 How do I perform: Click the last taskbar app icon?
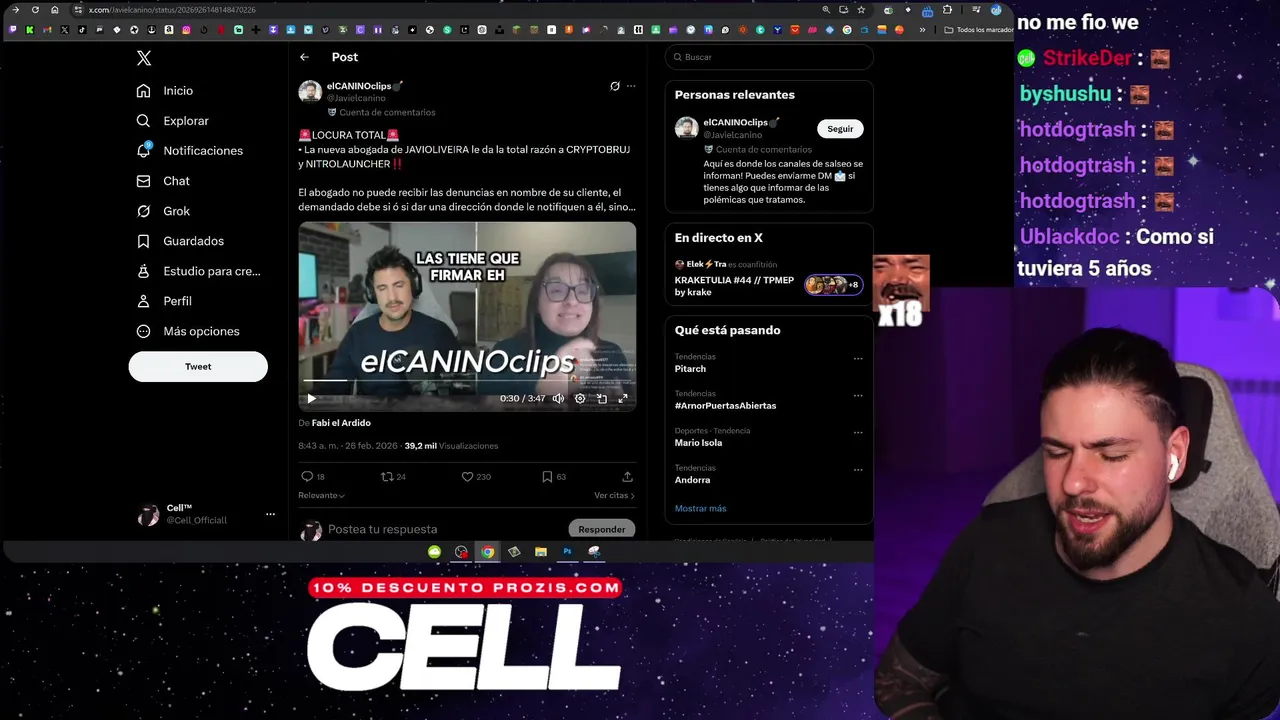pos(594,552)
